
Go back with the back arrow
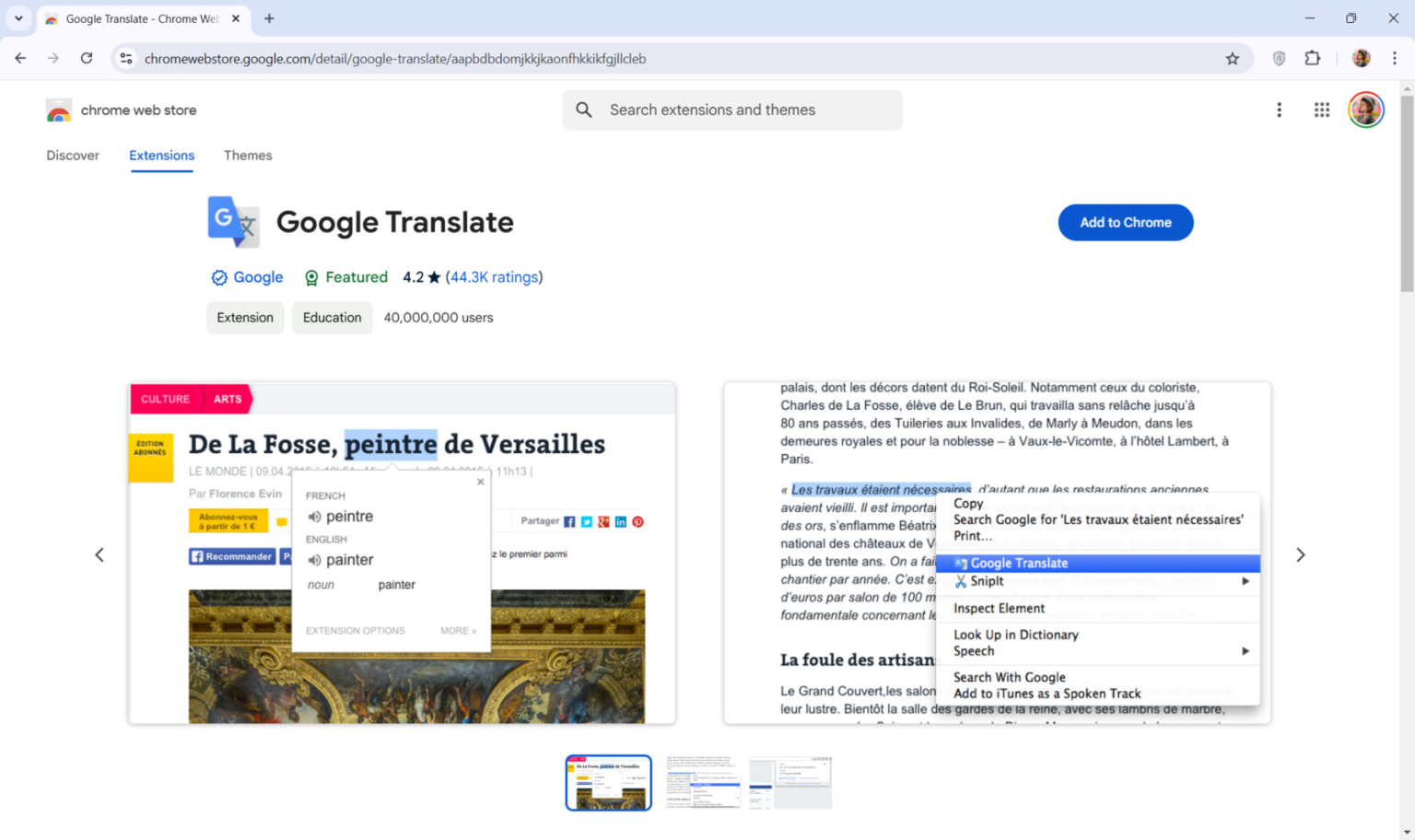pos(20,58)
